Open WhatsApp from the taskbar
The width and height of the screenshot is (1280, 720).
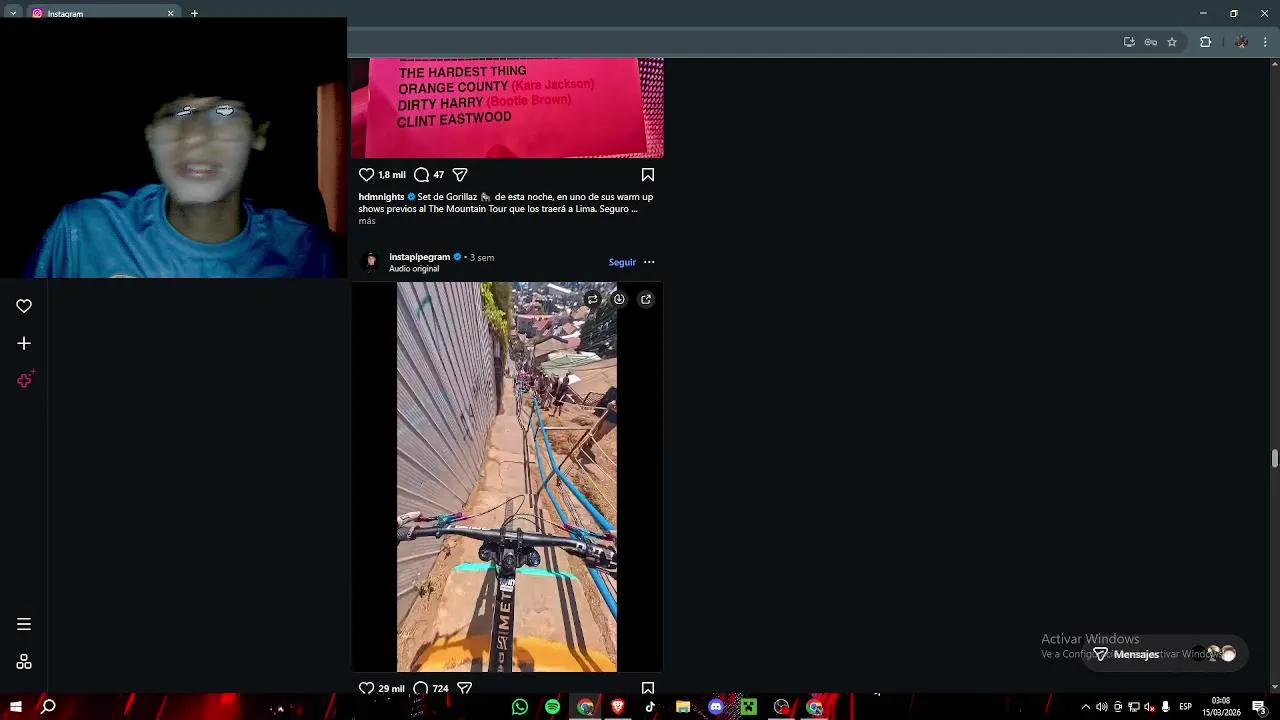point(520,707)
